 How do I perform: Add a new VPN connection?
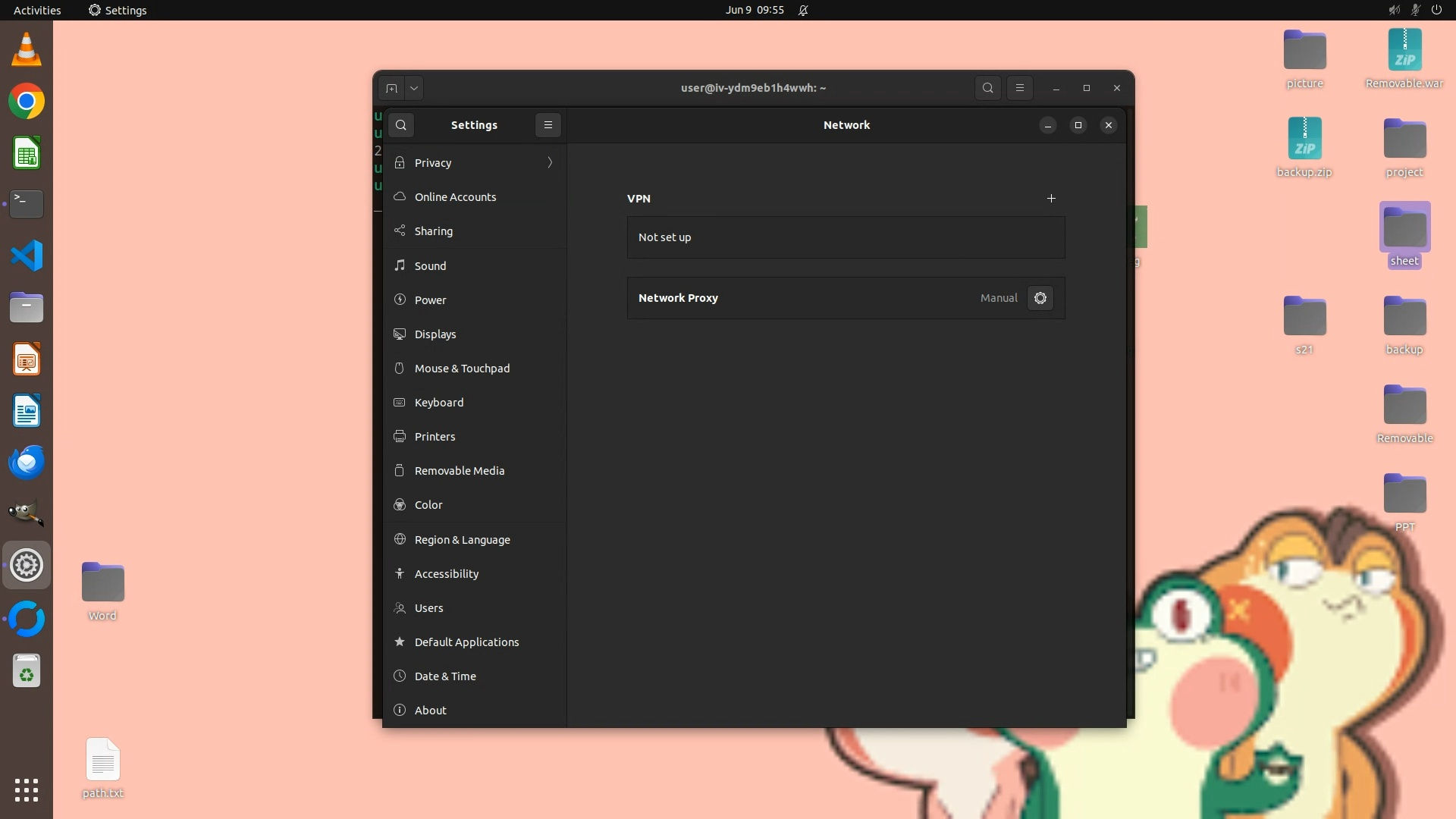1051,198
